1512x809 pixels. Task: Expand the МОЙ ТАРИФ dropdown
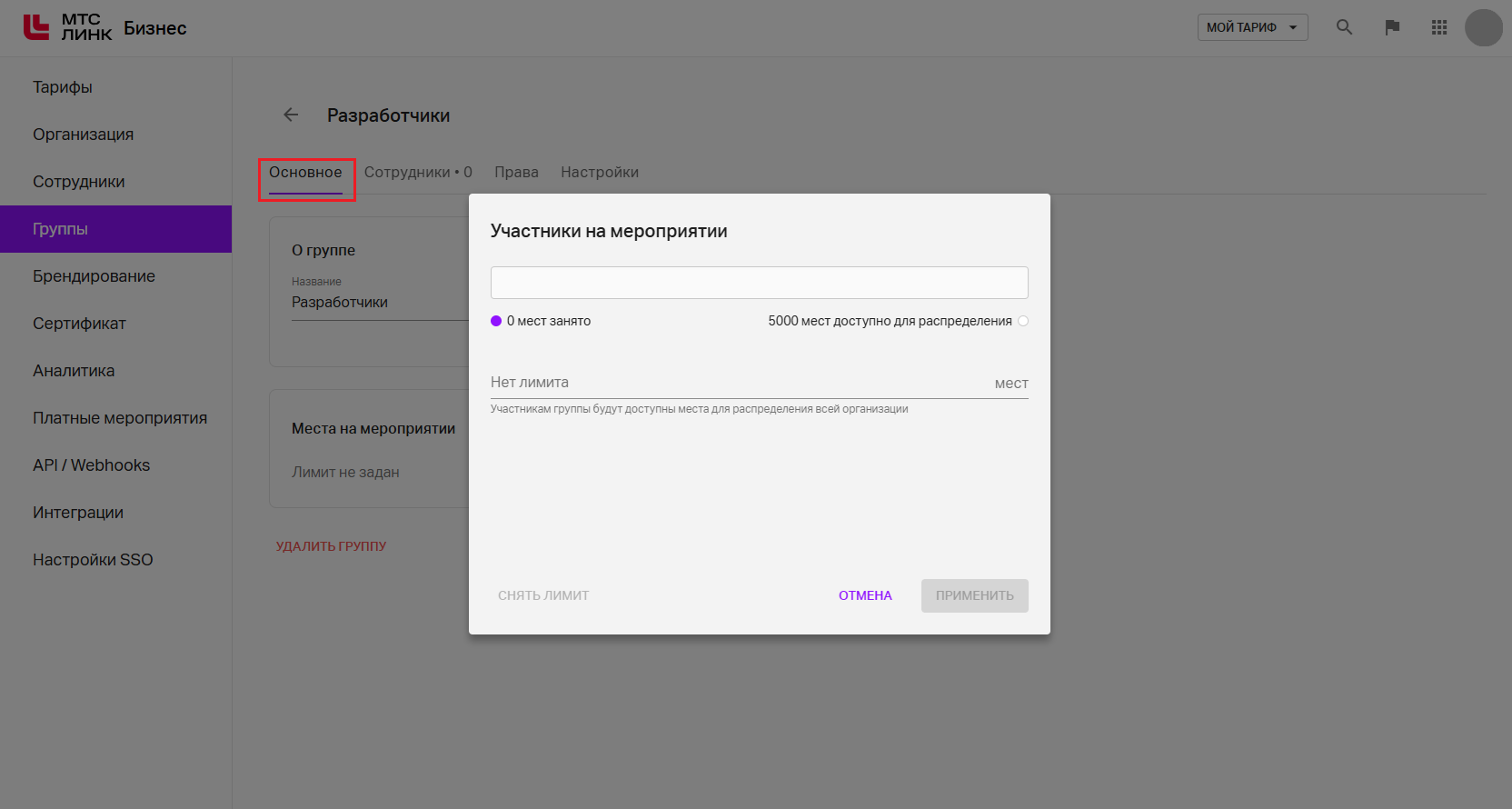1252,27
